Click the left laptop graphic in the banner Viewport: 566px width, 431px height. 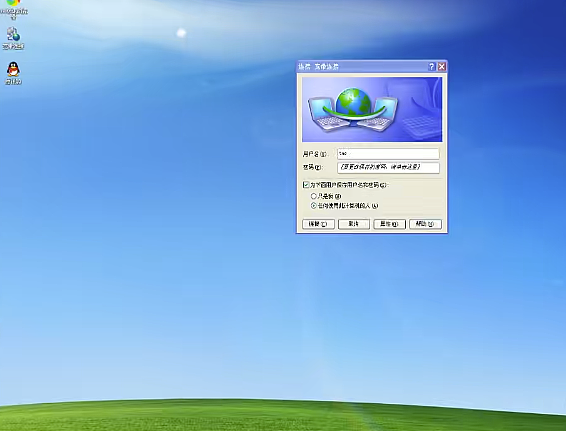click(327, 114)
